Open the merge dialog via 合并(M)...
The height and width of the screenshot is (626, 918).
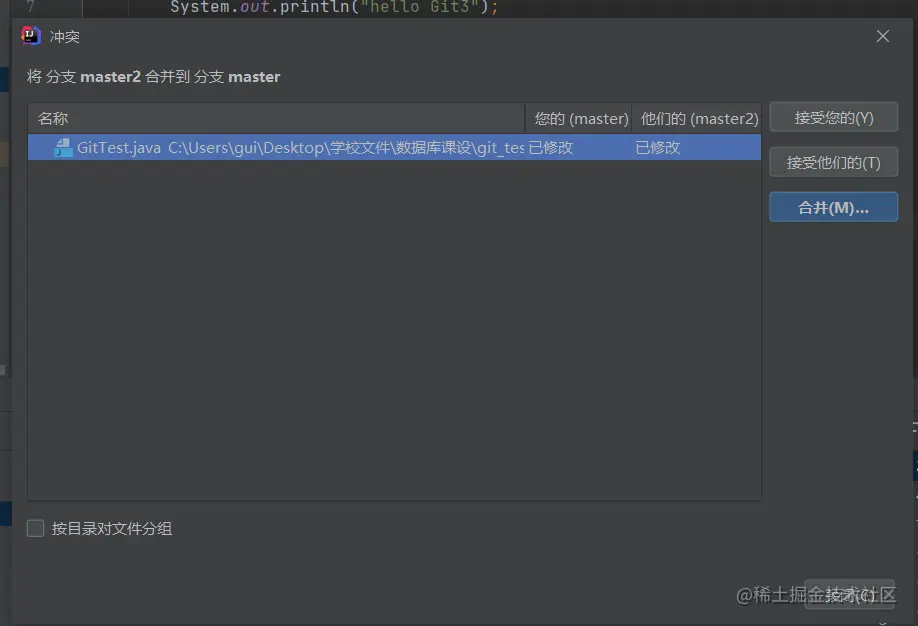pyautogui.click(x=833, y=207)
